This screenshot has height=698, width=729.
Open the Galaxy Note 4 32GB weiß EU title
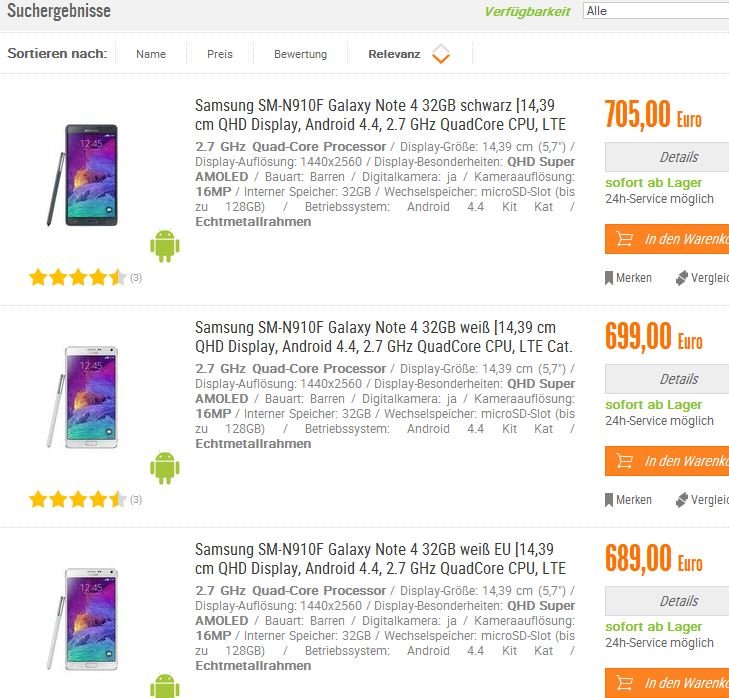pyautogui.click(x=380, y=559)
